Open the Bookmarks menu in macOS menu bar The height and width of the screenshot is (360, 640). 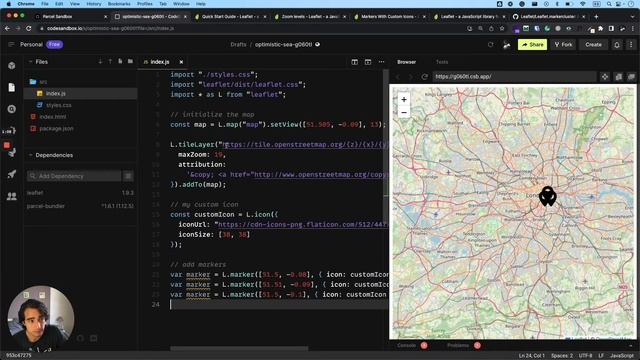click(119, 4)
